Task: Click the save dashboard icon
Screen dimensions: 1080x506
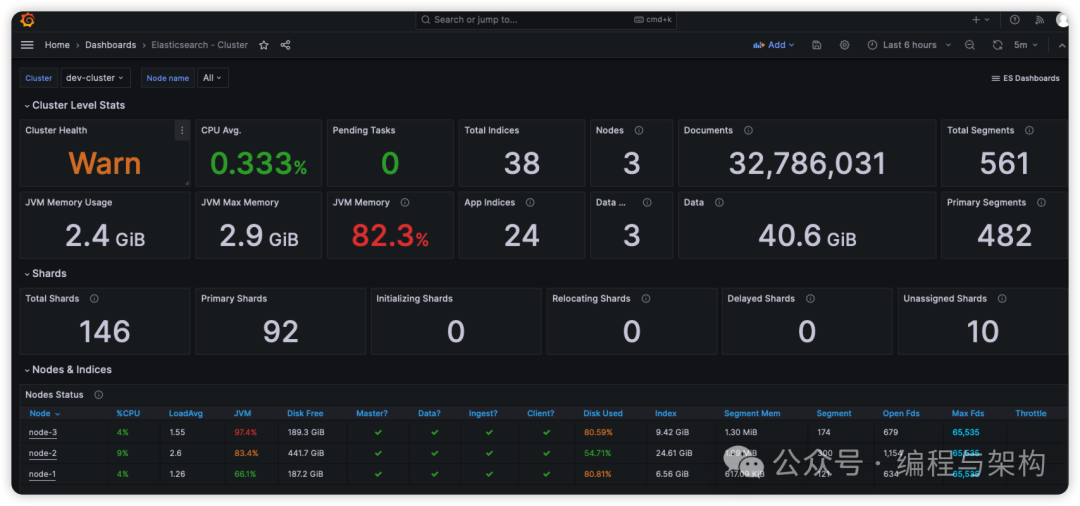Action: [x=816, y=45]
